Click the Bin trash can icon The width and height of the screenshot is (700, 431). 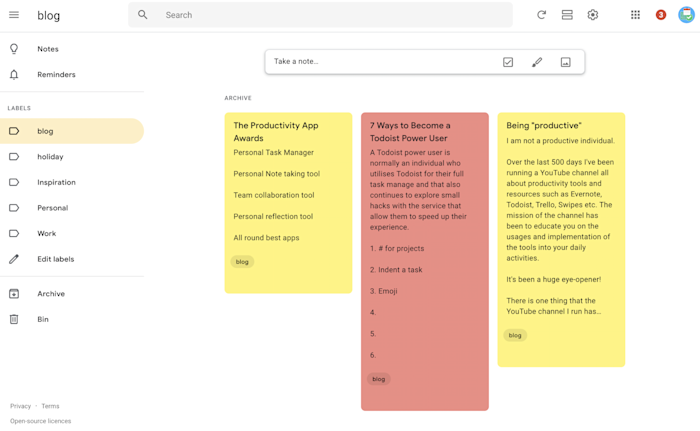tap(14, 319)
